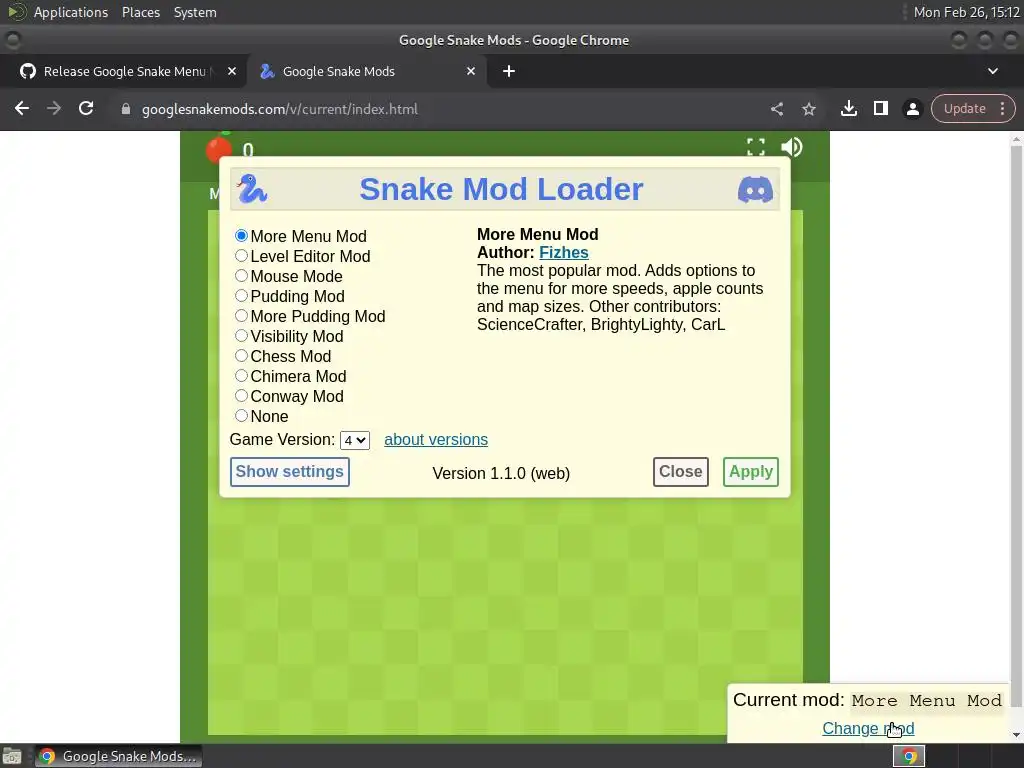Click the Version 1.1.0 (web) text
The image size is (1024, 768).
501,473
